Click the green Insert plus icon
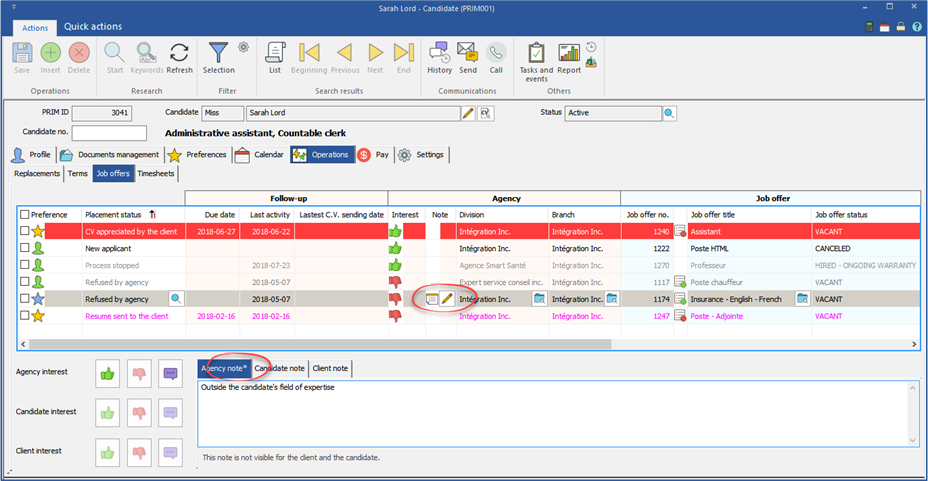This screenshot has height=481, width=928. coord(50,53)
